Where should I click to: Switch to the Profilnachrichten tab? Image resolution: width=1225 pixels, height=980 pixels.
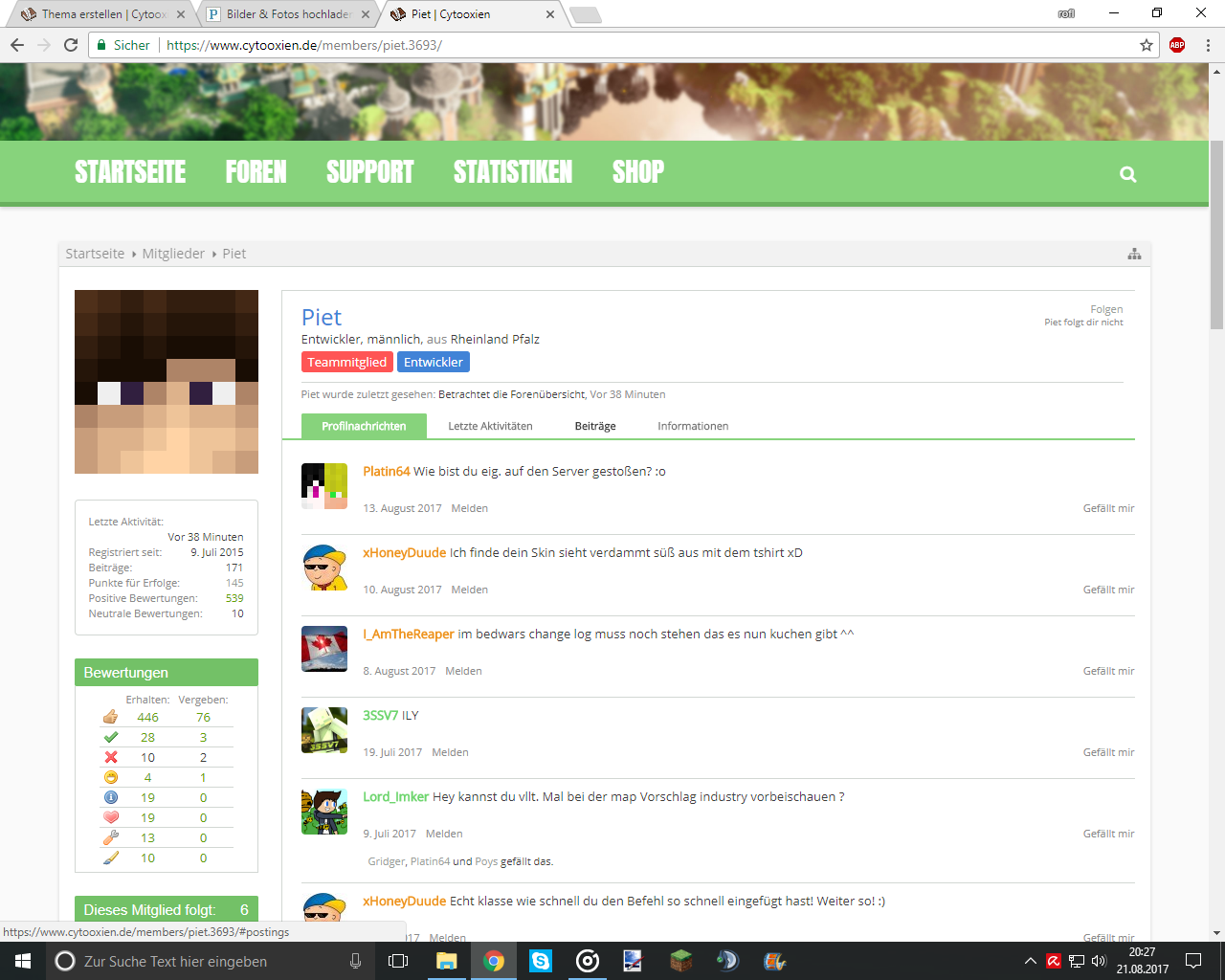tap(364, 426)
